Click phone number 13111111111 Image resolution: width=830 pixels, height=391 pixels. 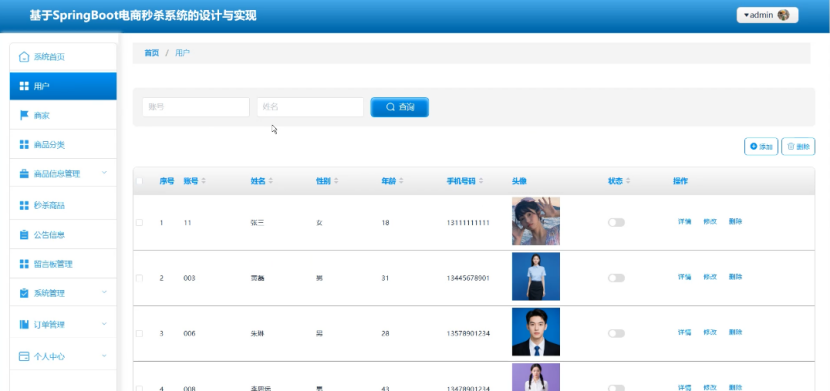[x=468, y=223]
